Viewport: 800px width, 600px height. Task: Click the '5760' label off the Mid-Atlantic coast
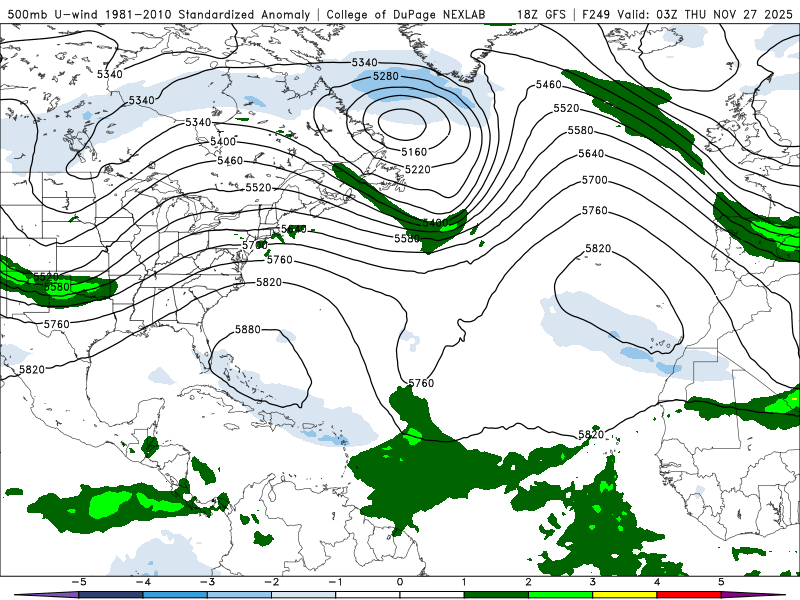[280, 260]
